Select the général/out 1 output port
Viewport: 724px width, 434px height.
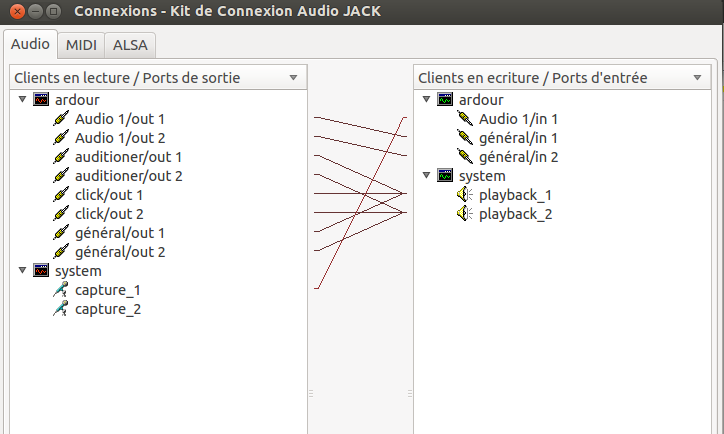click(120, 233)
